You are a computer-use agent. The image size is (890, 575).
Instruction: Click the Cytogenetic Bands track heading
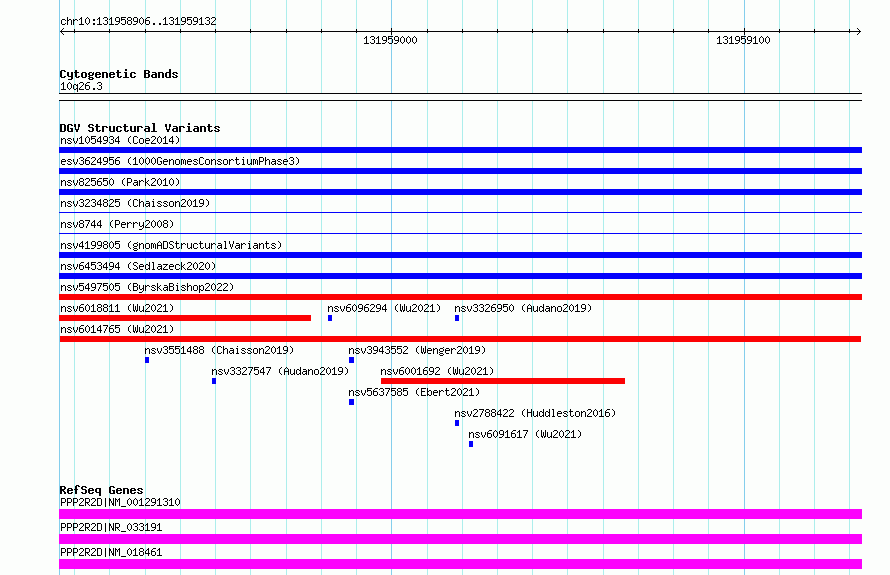tap(119, 74)
